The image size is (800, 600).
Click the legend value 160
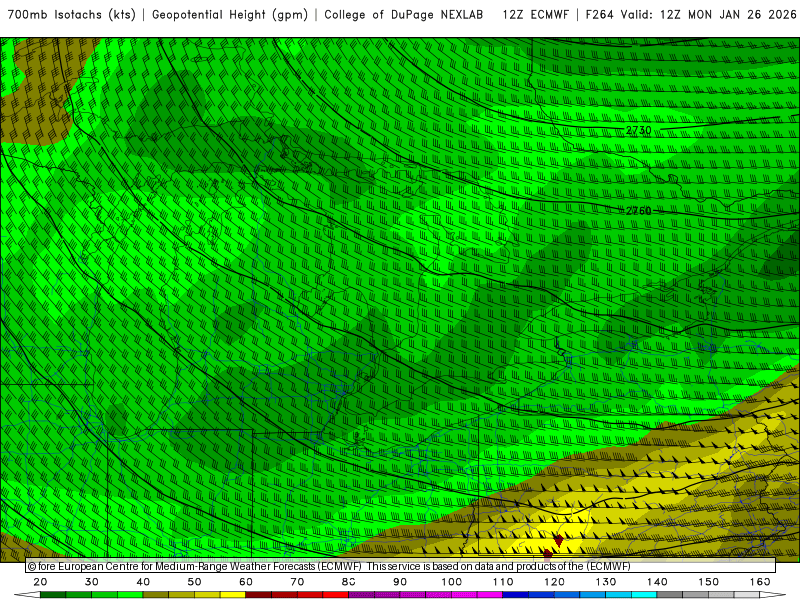tap(760, 582)
